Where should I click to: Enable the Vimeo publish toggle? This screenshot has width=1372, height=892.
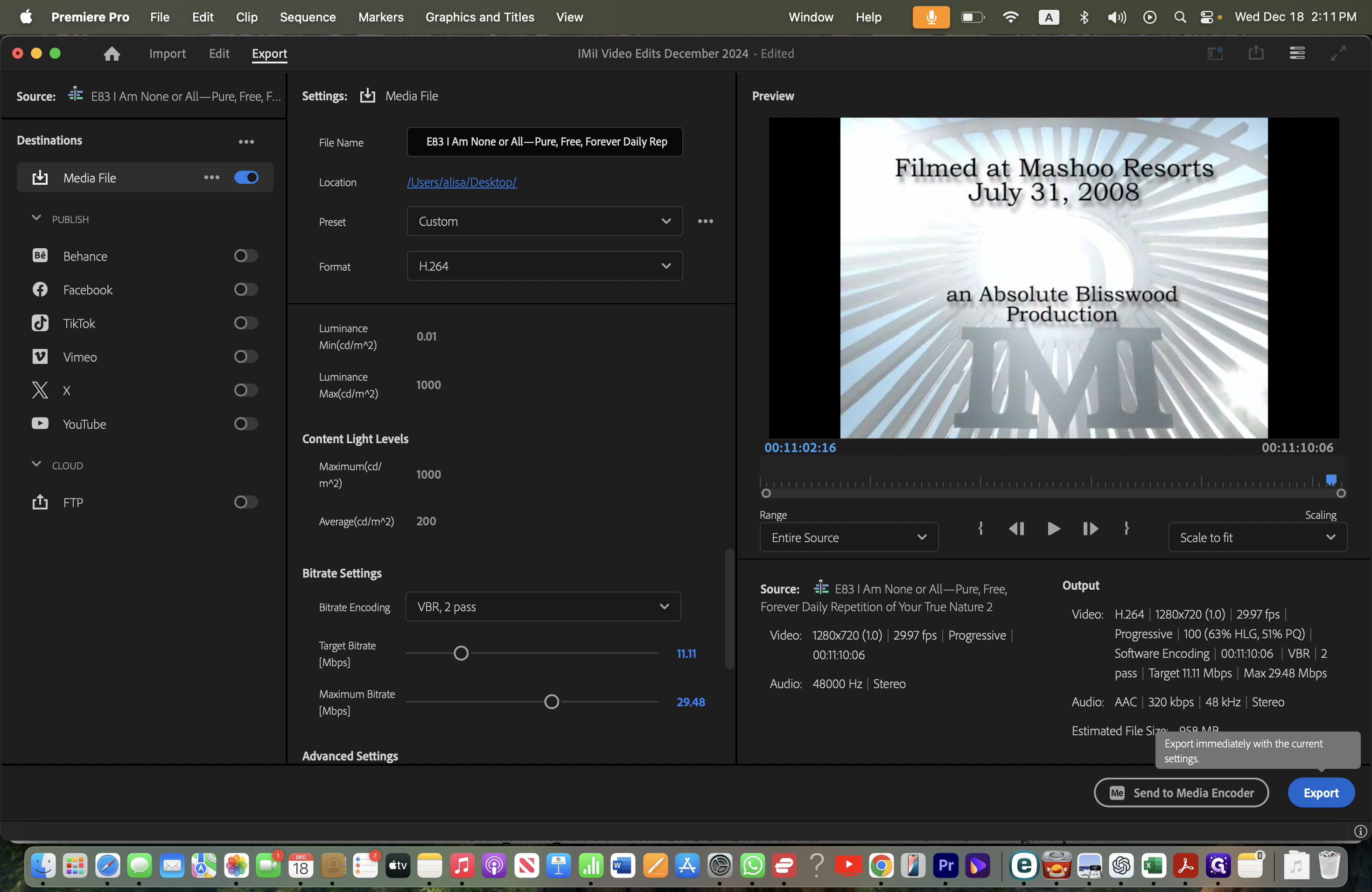pyautogui.click(x=246, y=357)
